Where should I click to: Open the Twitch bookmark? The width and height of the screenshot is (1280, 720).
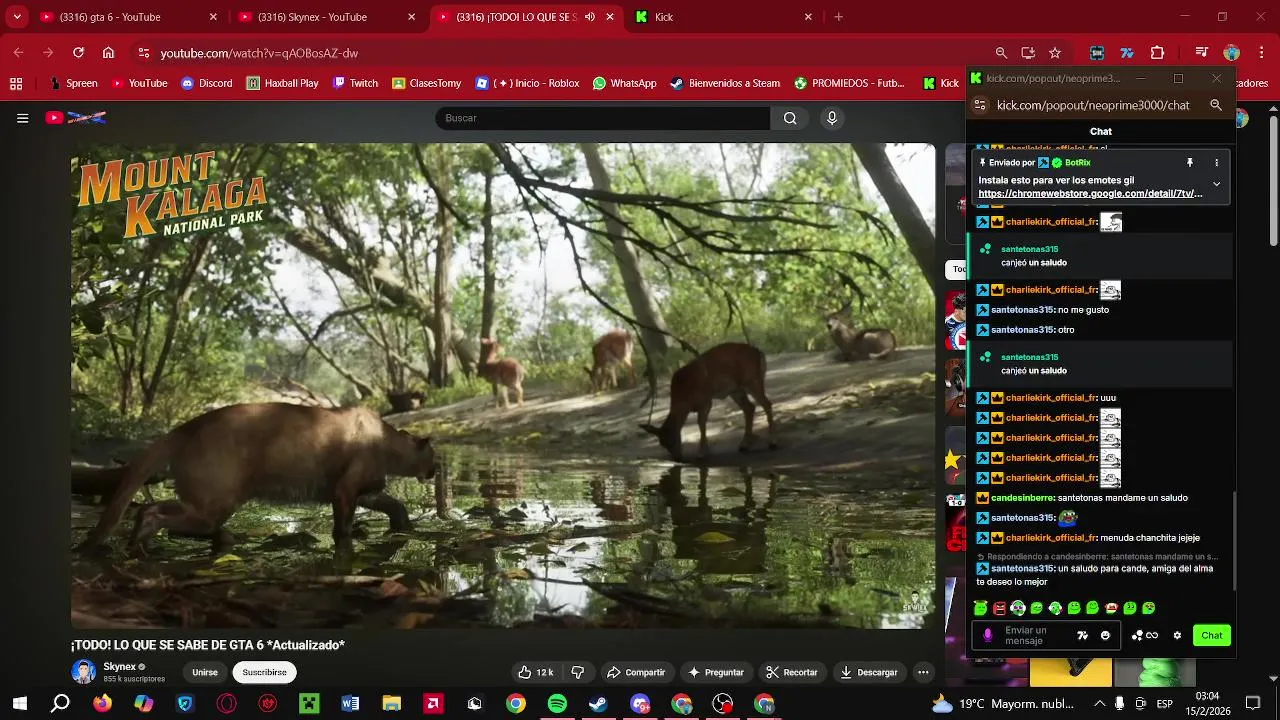click(355, 83)
